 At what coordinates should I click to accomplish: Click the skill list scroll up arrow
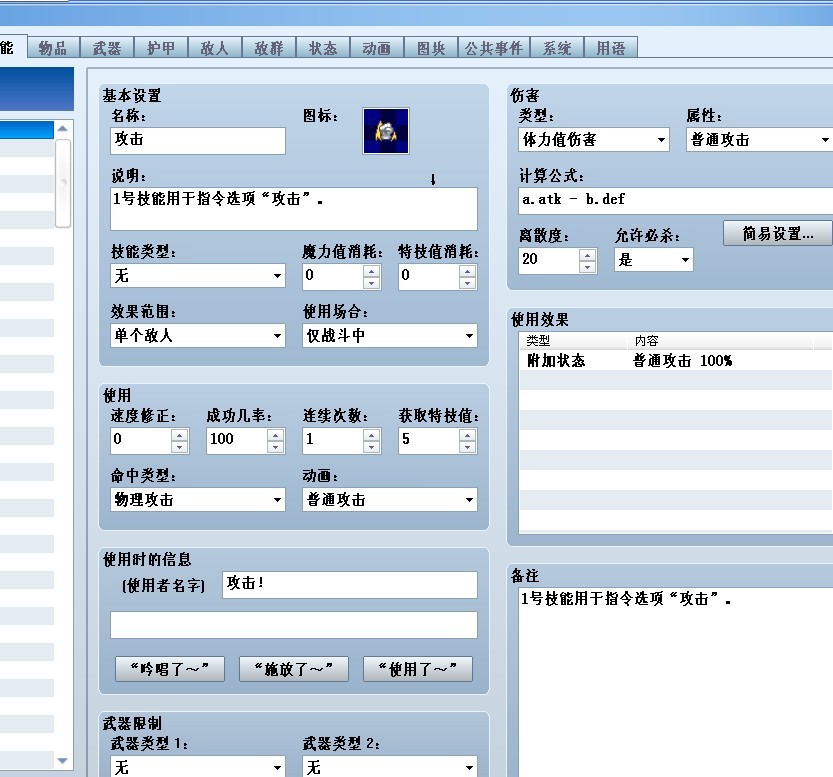pos(63,129)
